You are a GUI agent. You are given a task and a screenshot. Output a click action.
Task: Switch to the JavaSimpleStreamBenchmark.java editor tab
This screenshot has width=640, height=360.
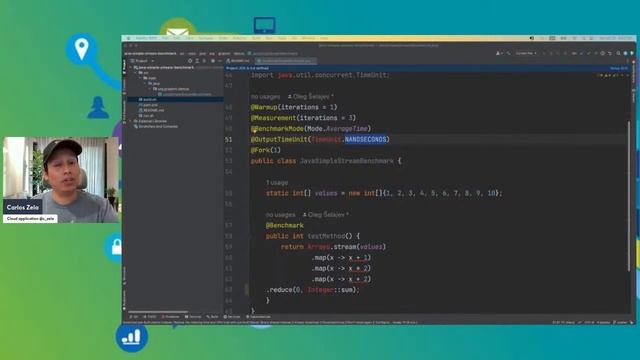287,61
